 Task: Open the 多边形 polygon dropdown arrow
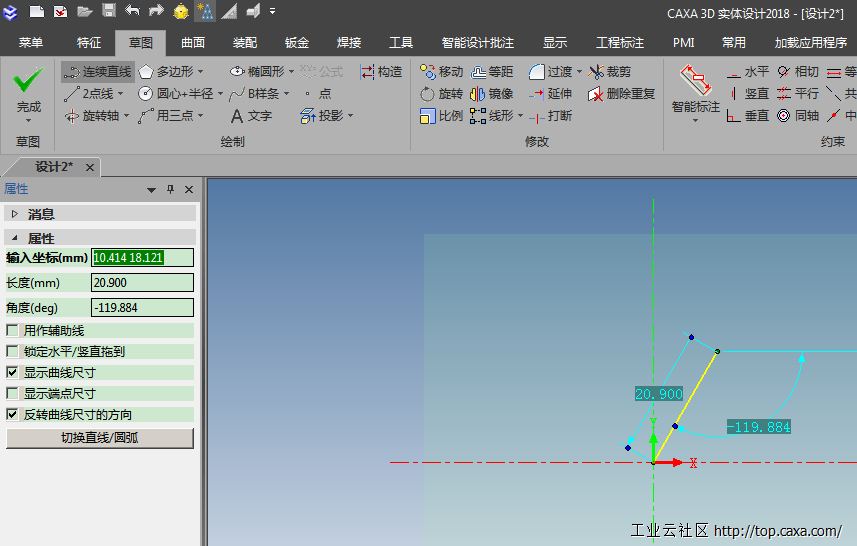click(200, 72)
